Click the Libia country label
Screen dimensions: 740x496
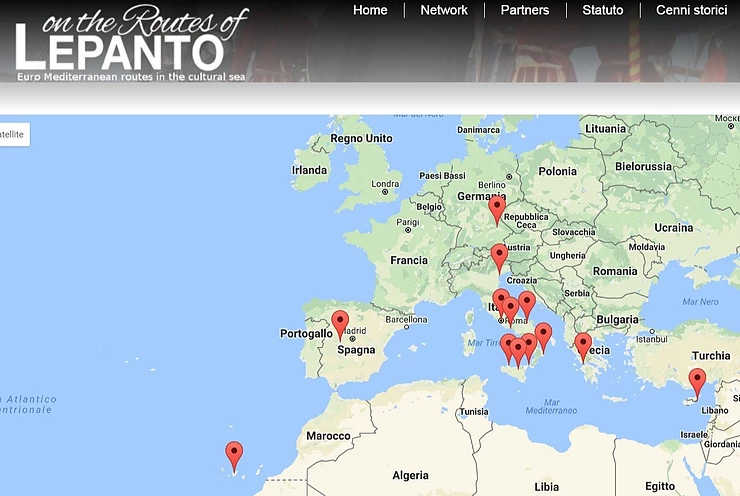pos(547,487)
